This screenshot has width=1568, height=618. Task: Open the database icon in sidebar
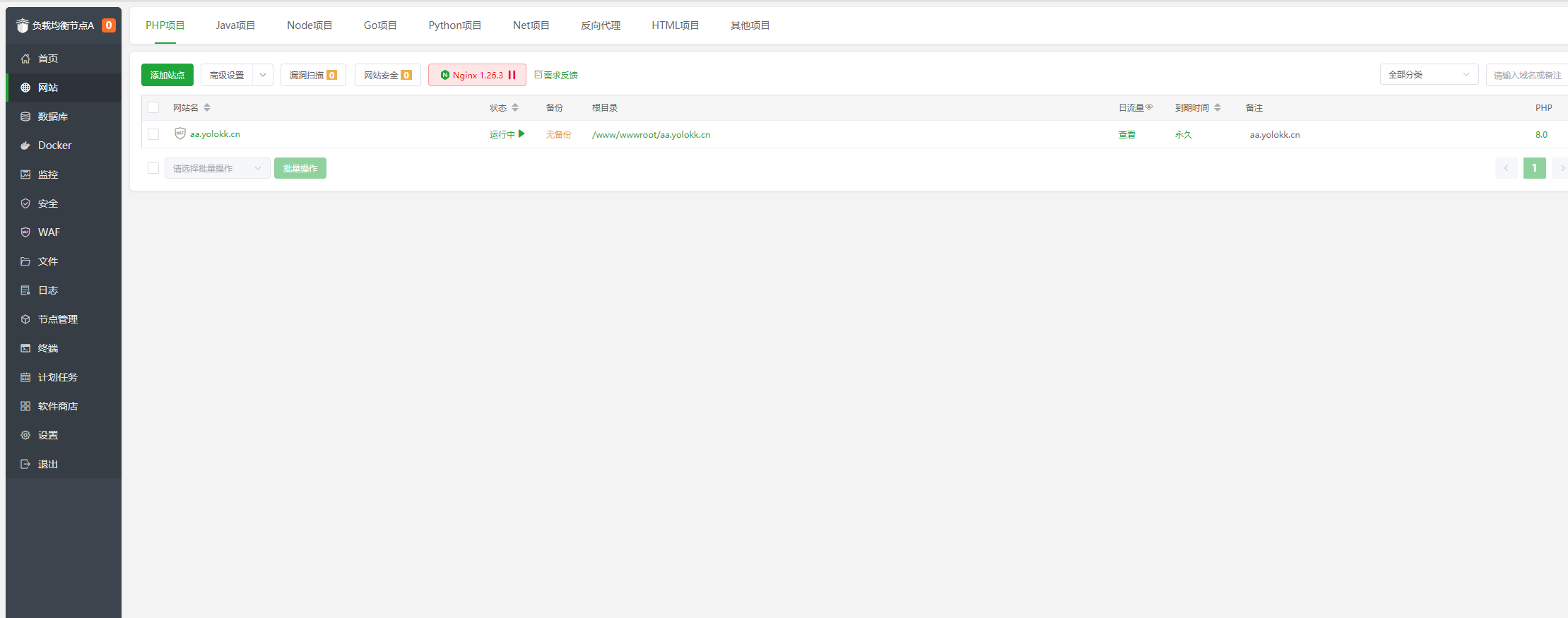[x=25, y=117]
